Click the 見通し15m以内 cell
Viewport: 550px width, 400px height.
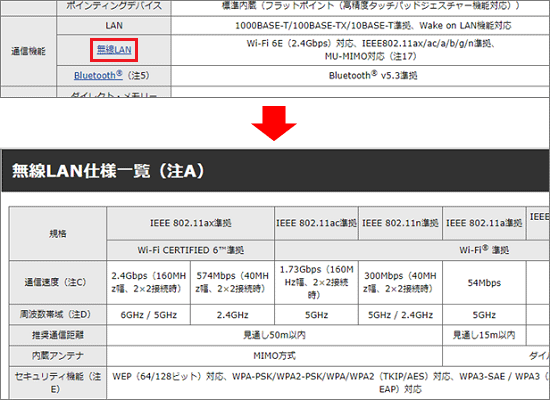[x=484, y=335]
